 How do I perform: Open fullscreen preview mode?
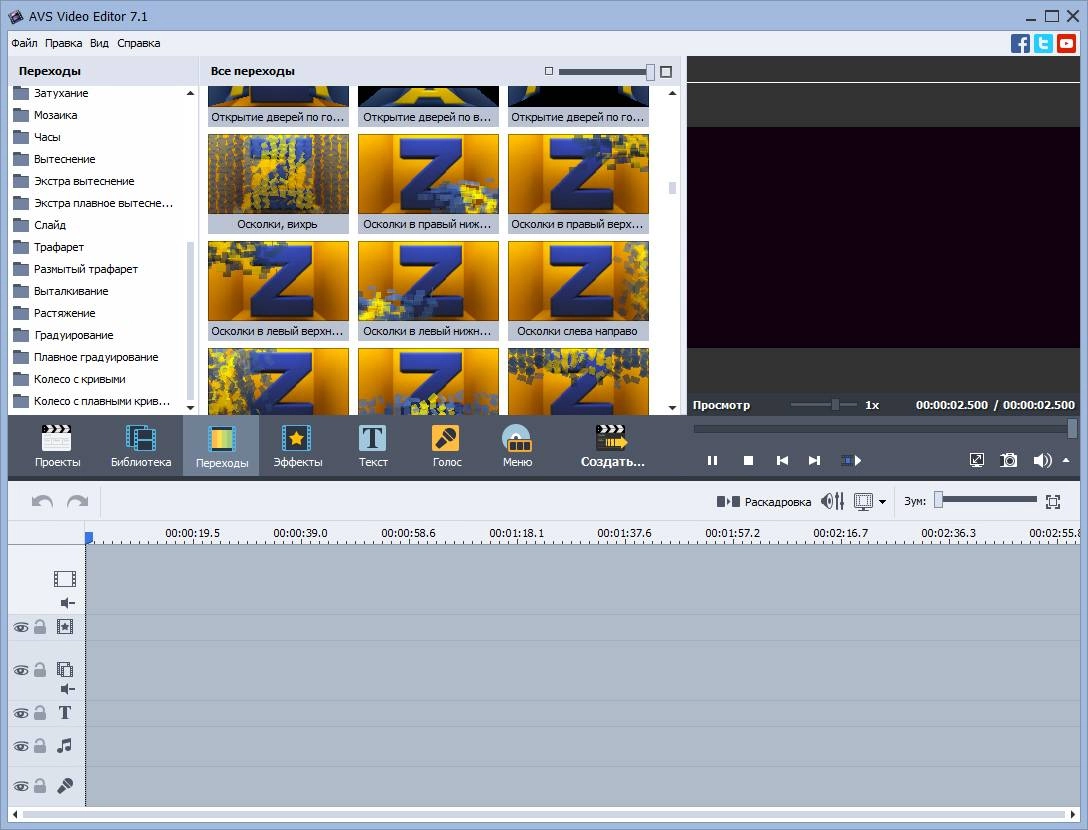976,460
